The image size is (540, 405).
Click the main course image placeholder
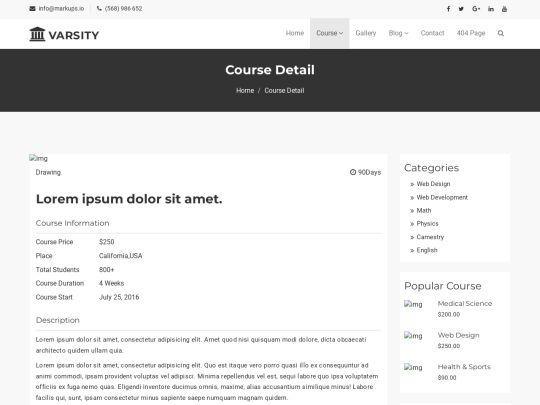(39, 158)
